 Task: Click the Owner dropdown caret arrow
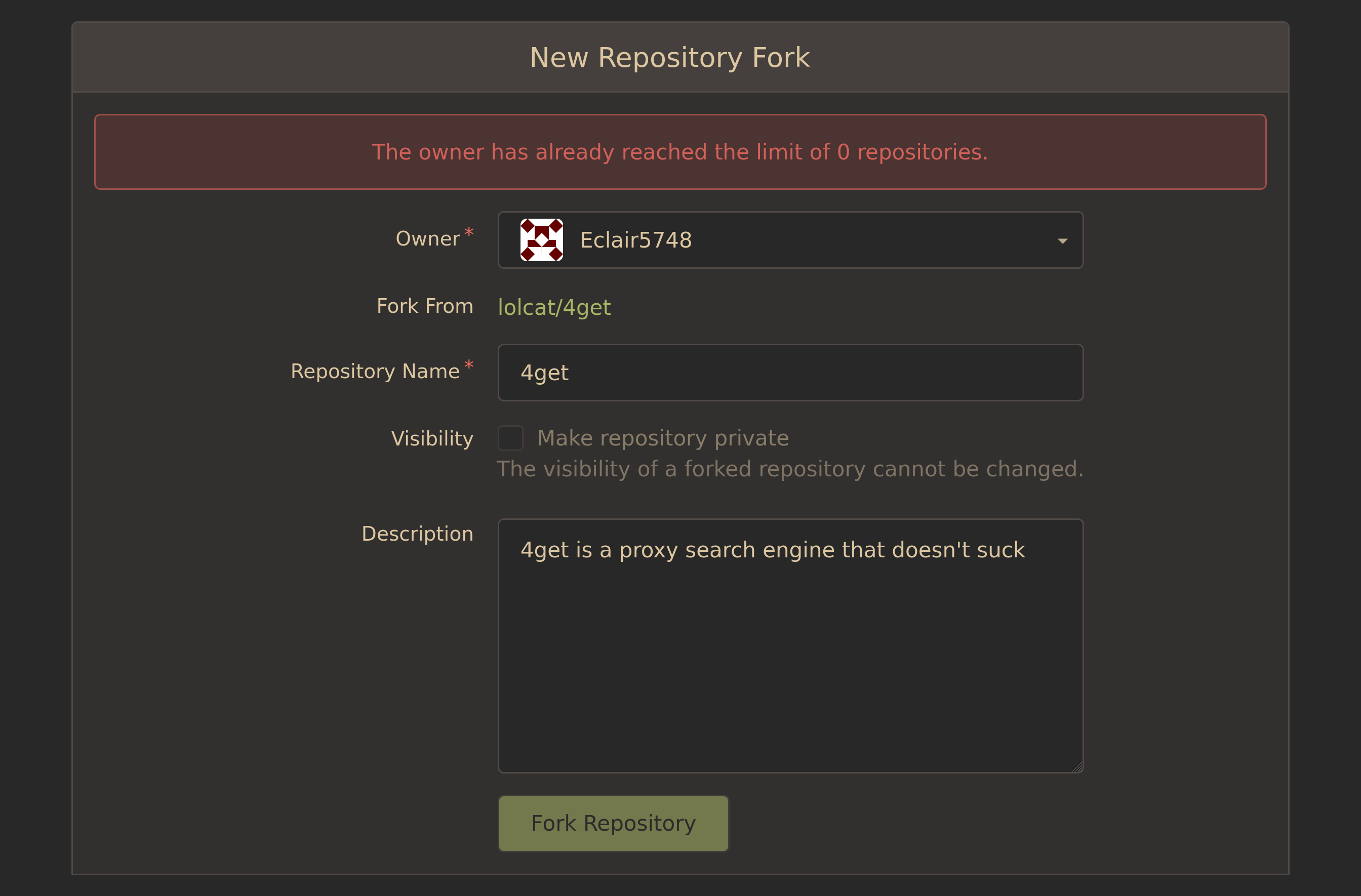click(1062, 241)
